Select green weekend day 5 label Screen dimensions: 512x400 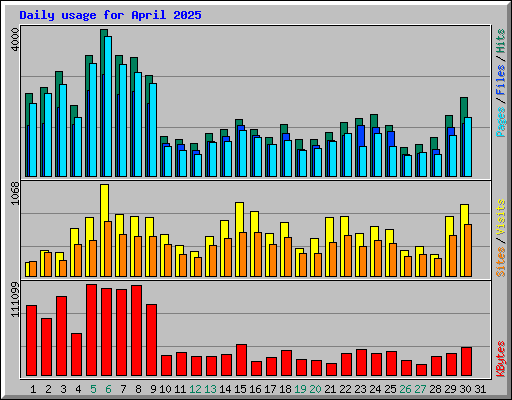(93, 389)
